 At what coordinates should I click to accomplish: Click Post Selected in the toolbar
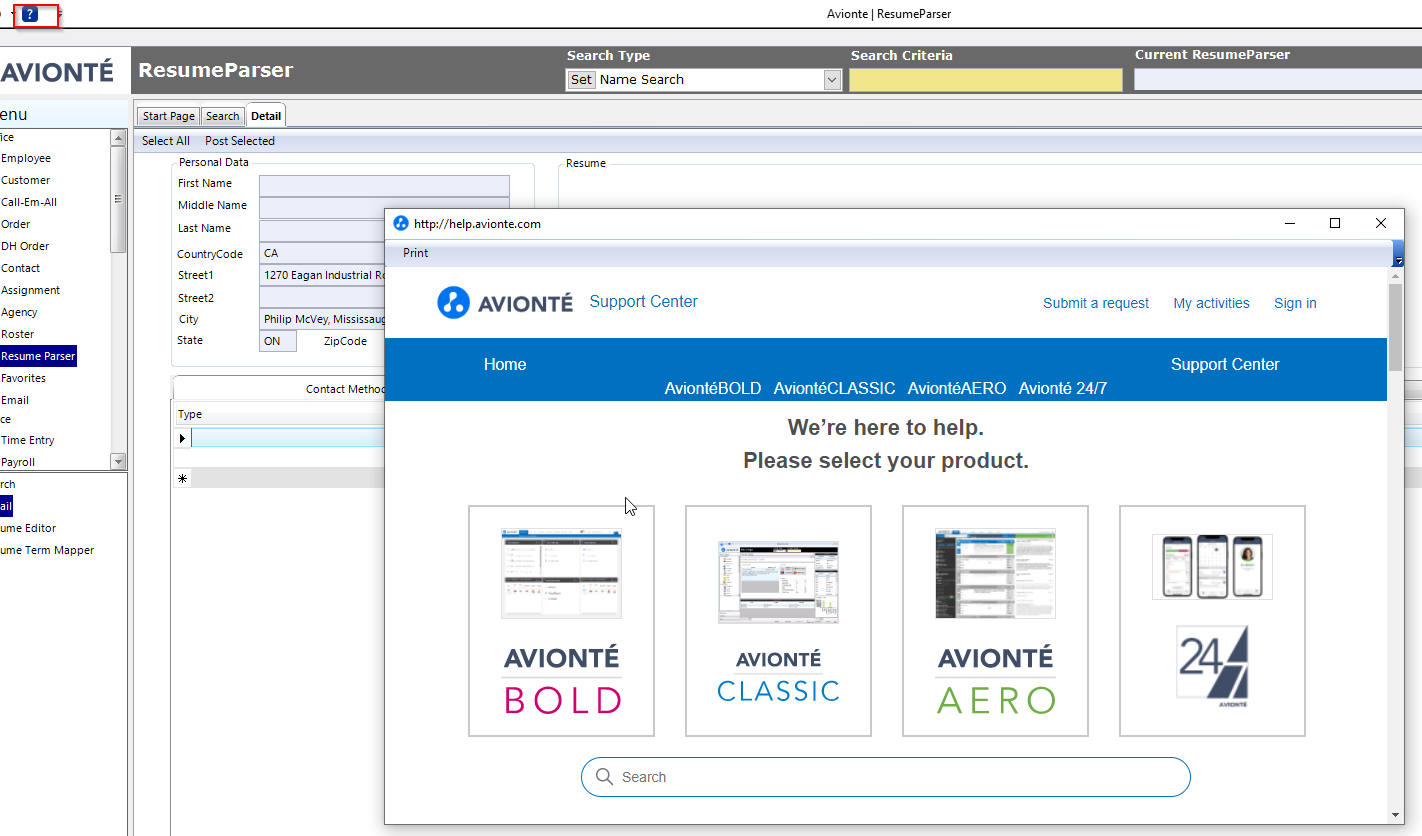click(x=240, y=141)
